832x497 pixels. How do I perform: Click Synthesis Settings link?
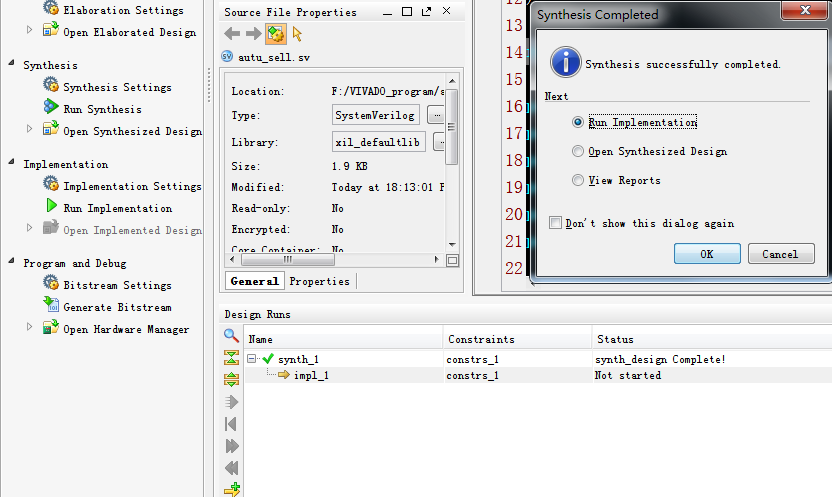point(117,87)
